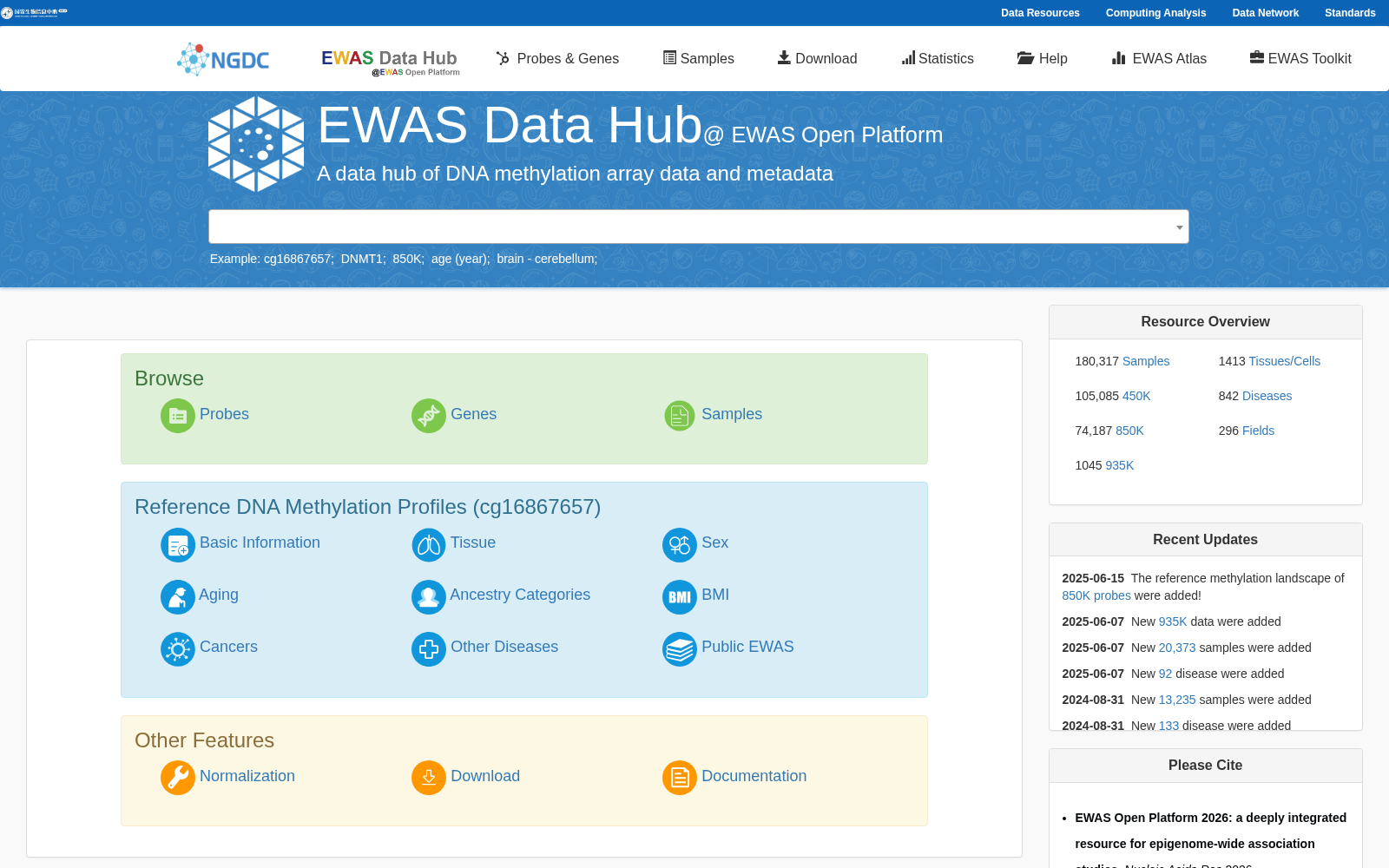Open the Genes DNA icon
This screenshot has width=1389, height=868.
click(x=429, y=416)
